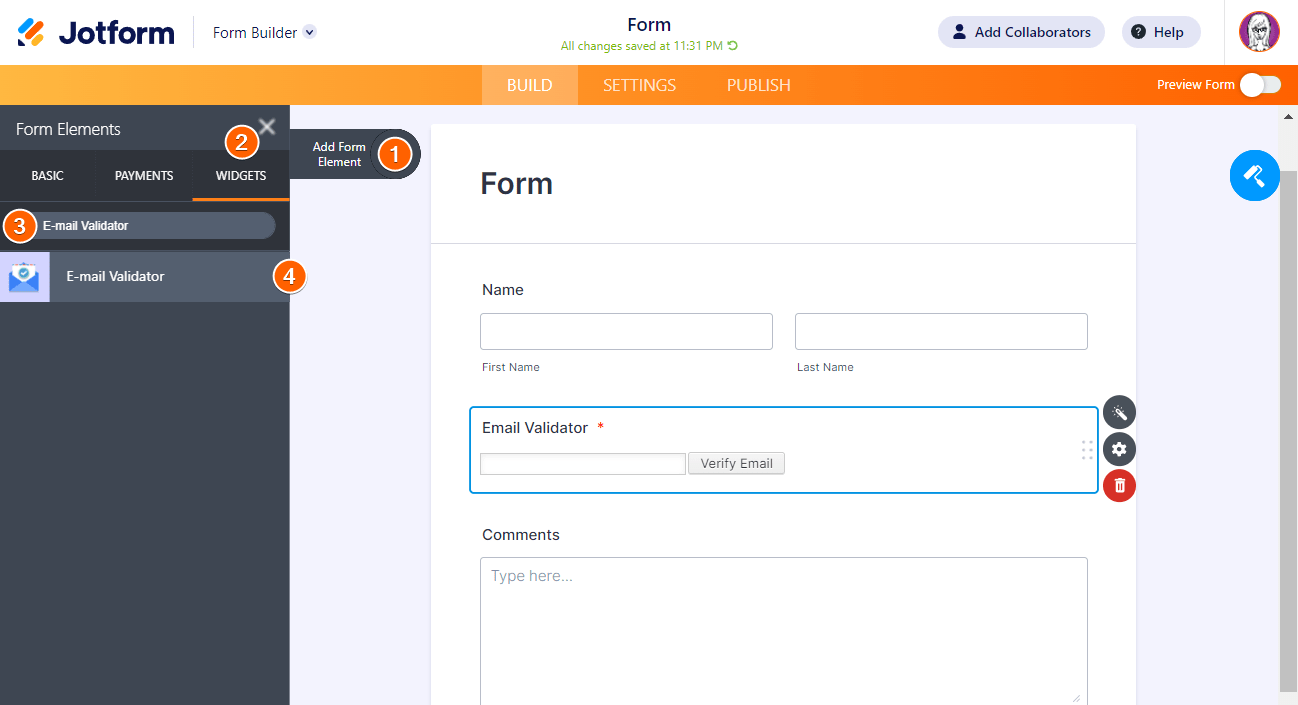The width and height of the screenshot is (1298, 705).
Task: Open the PUBLISH tab
Action: 758,85
